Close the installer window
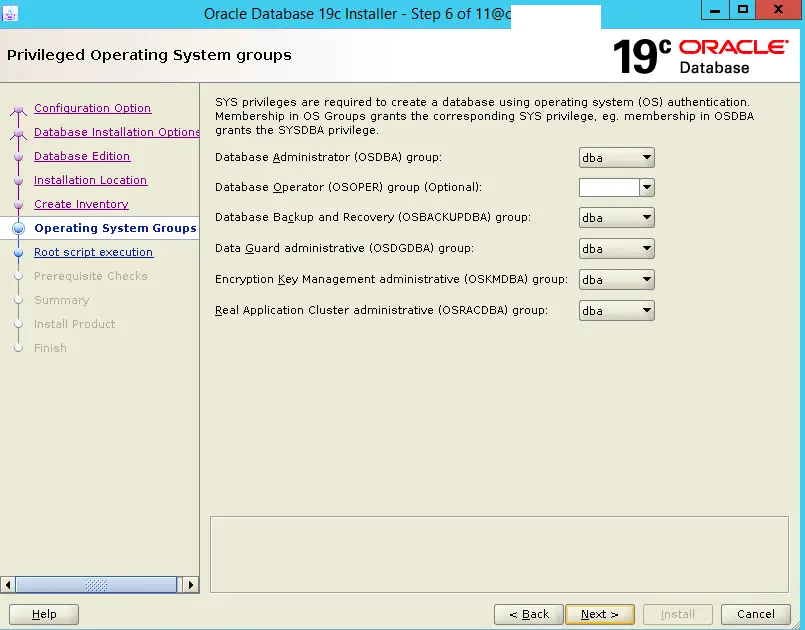 pos(778,9)
